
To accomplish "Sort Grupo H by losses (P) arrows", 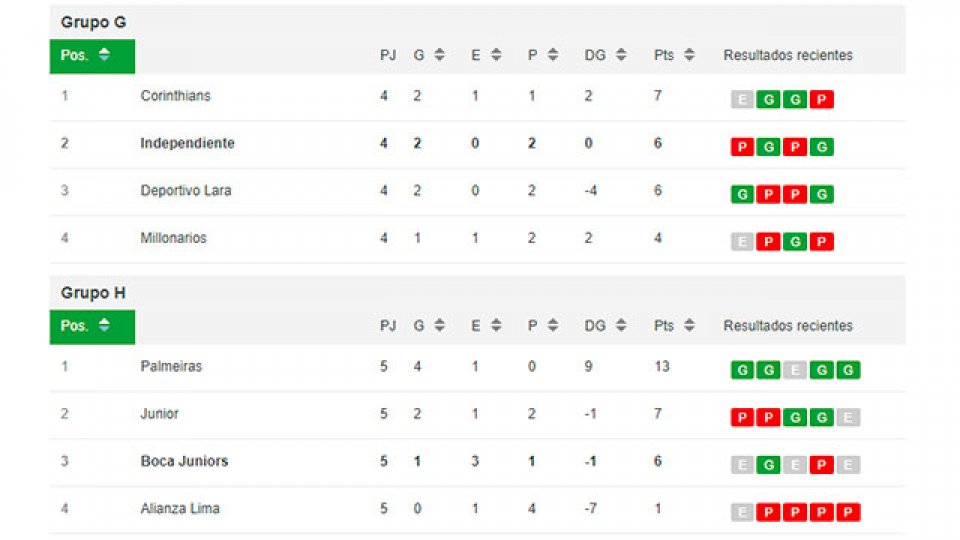I will click(553, 326).
